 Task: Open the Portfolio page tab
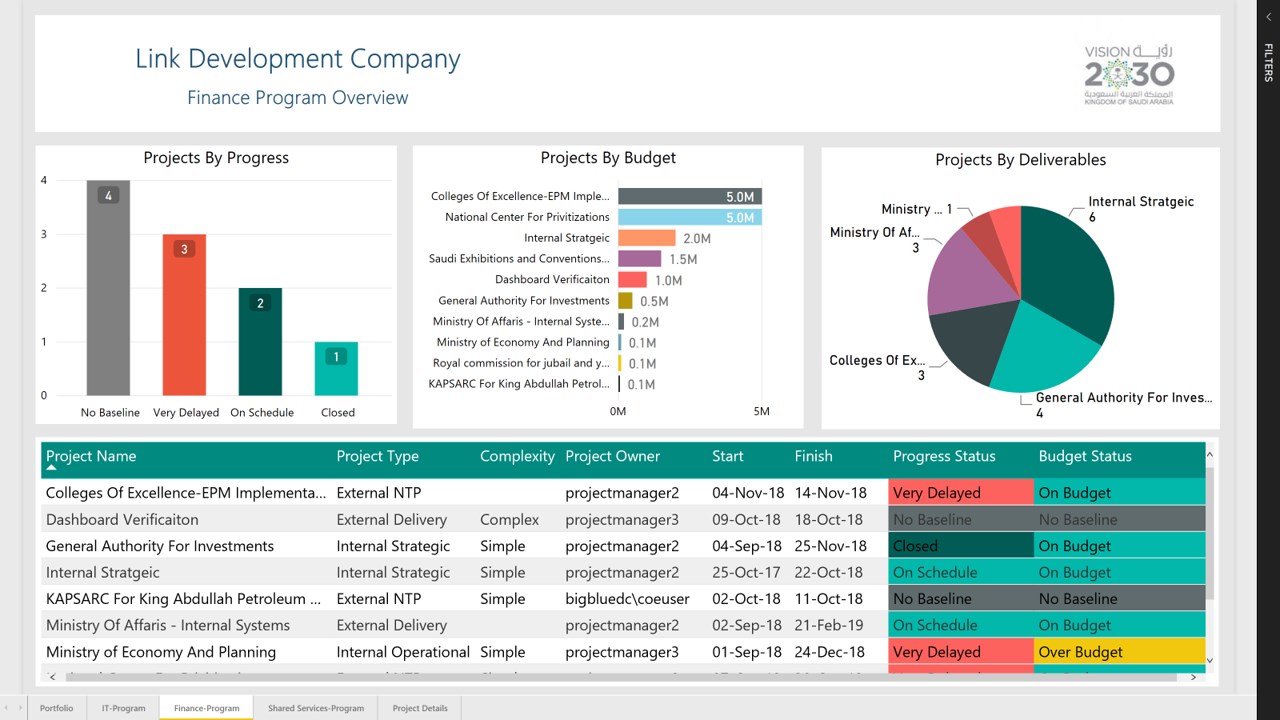(56, 708)
